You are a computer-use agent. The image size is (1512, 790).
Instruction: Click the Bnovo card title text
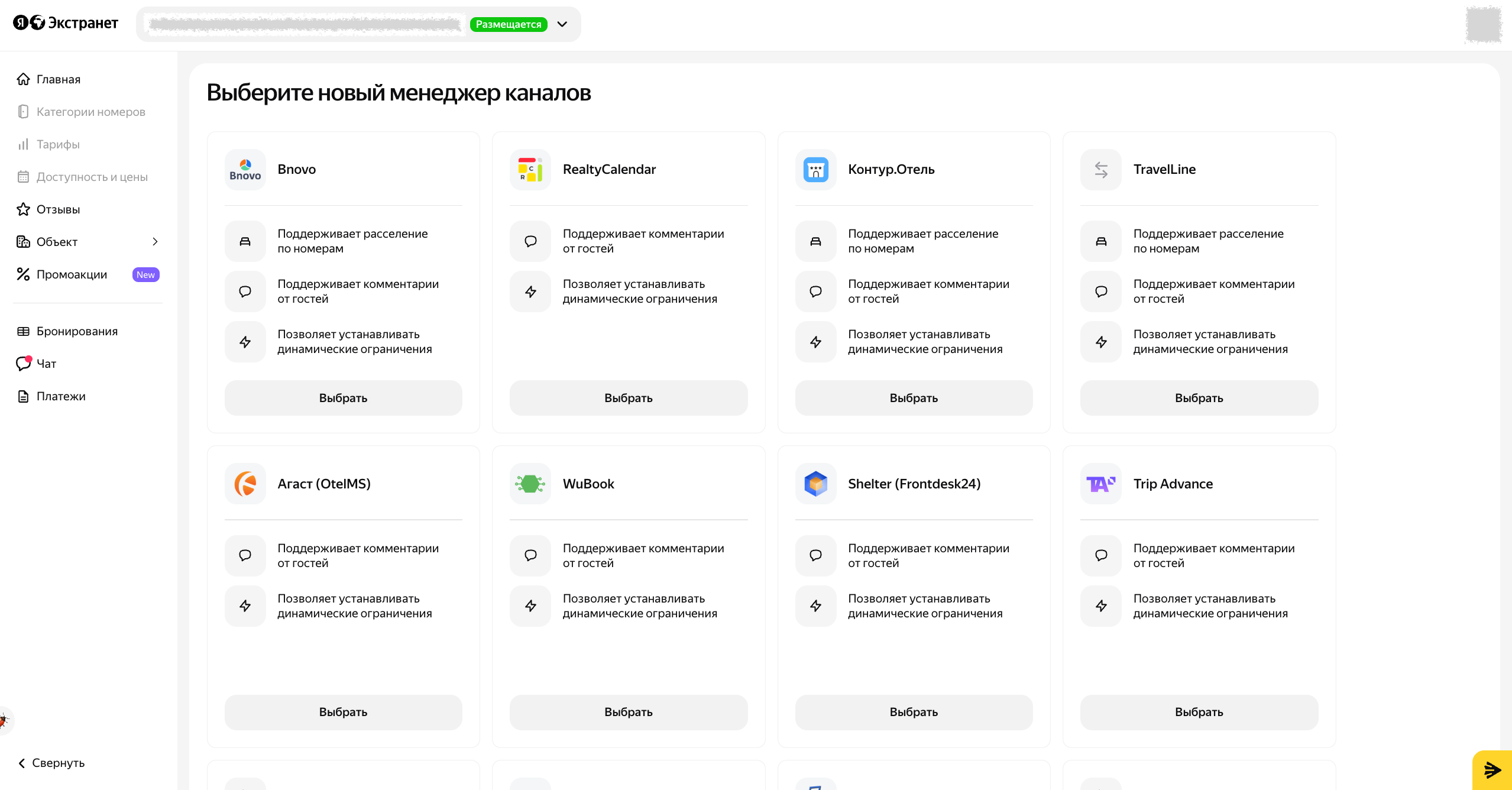(297, 170)
